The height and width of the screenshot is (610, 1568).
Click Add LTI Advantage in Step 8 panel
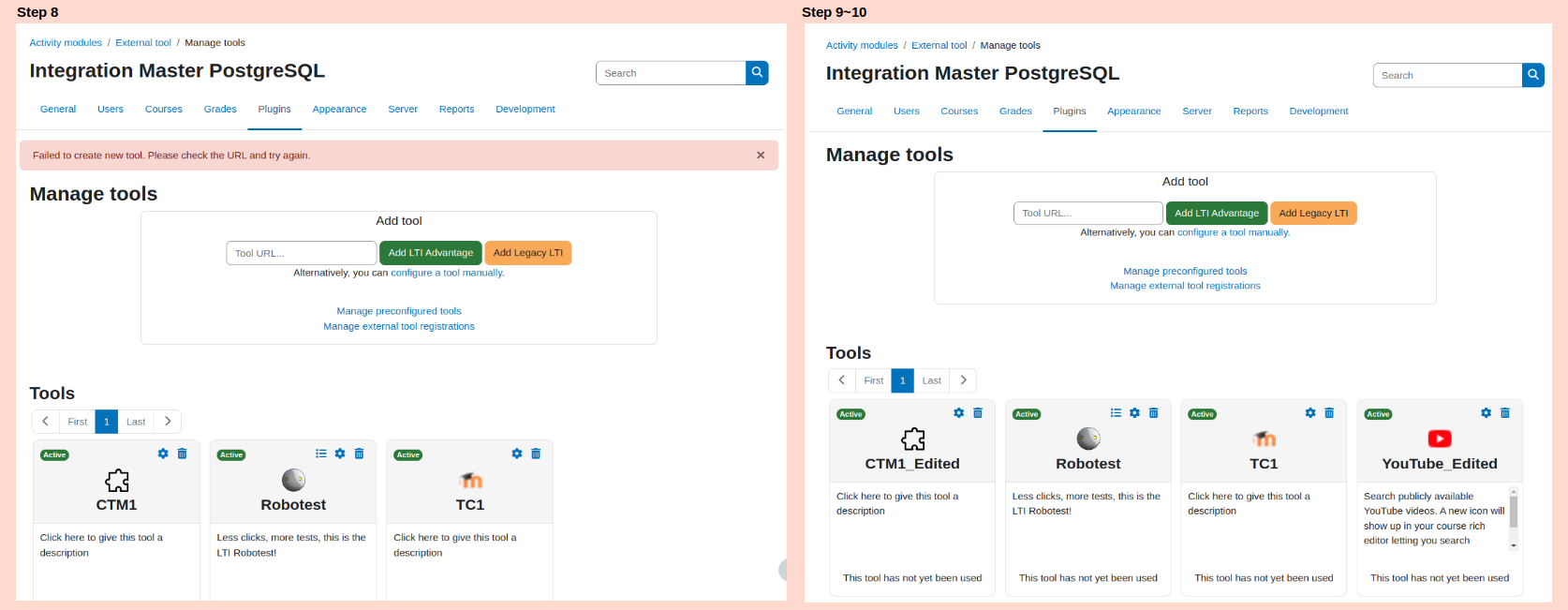[431, 253]
